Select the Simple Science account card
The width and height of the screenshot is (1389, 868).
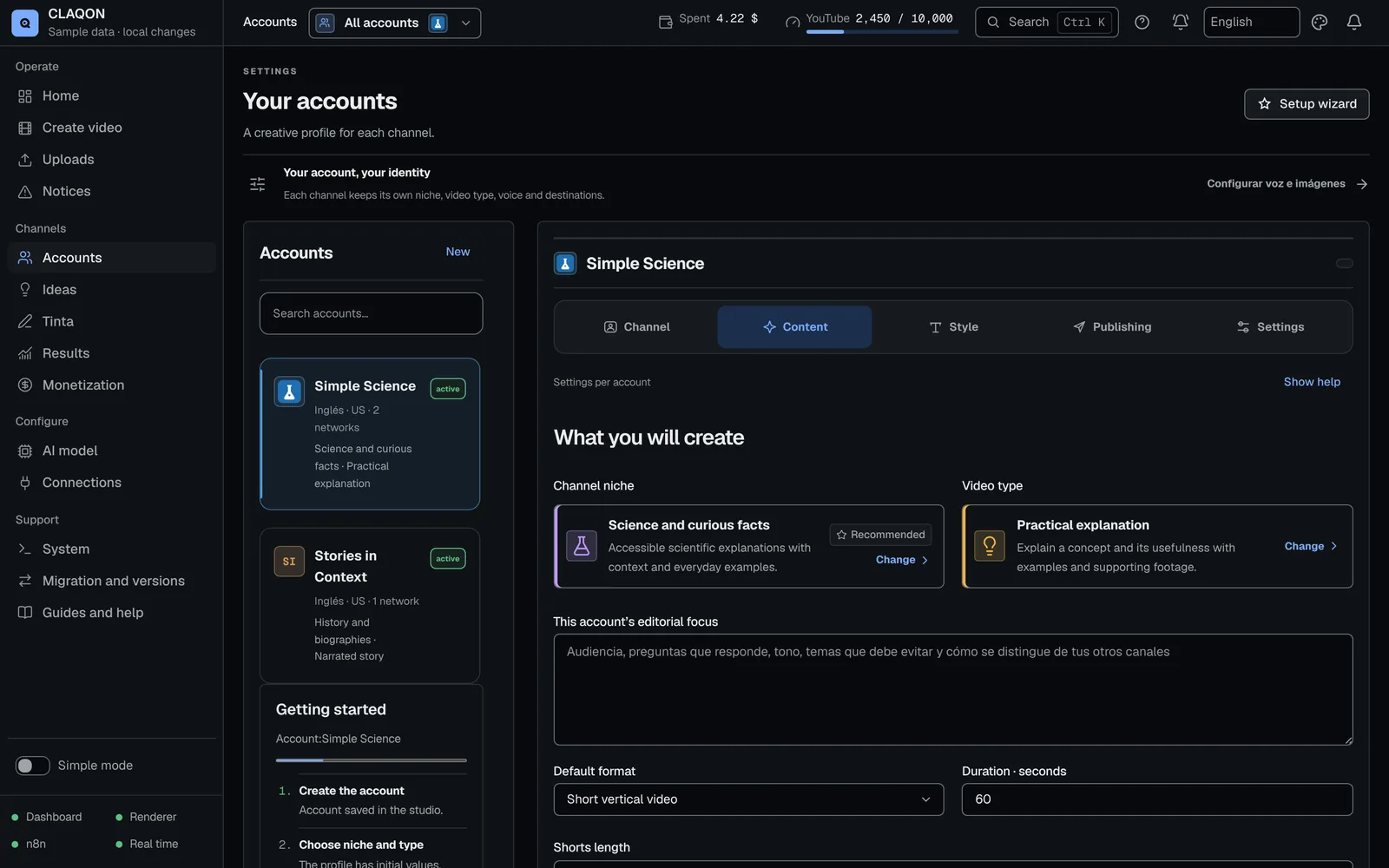click(370, 434)
